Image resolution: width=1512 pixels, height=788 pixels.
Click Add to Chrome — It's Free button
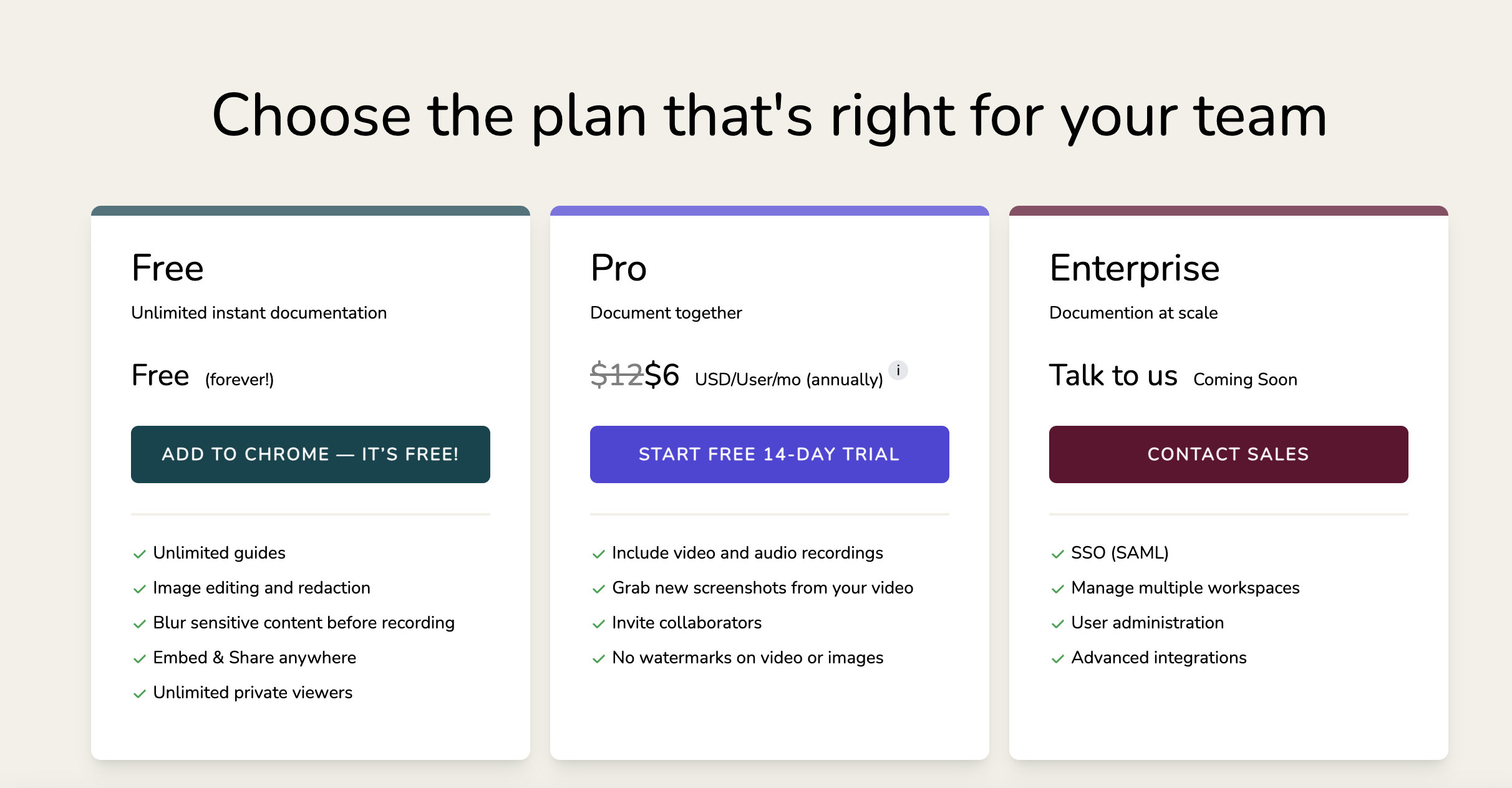click(310, 454)
